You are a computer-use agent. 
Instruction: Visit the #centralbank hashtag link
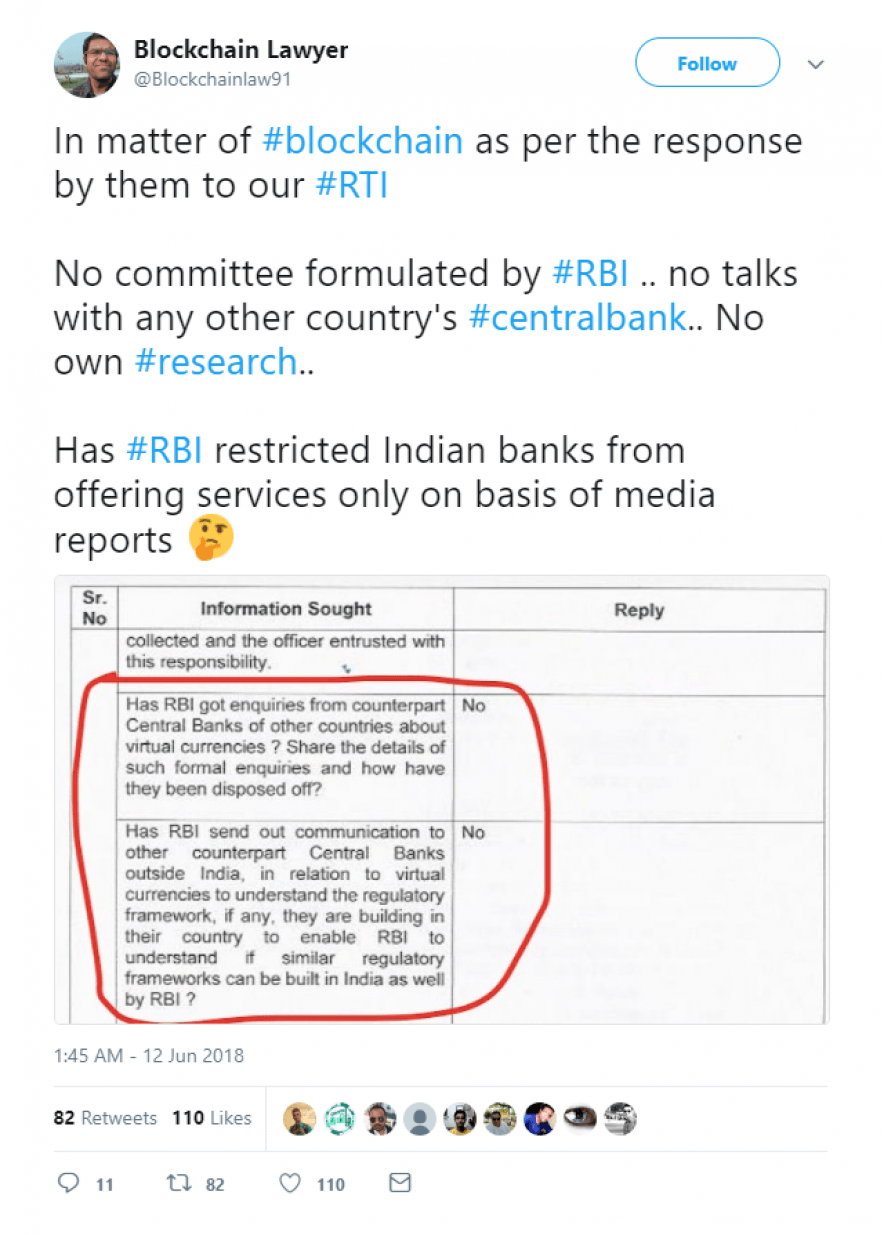coord(578,318)
